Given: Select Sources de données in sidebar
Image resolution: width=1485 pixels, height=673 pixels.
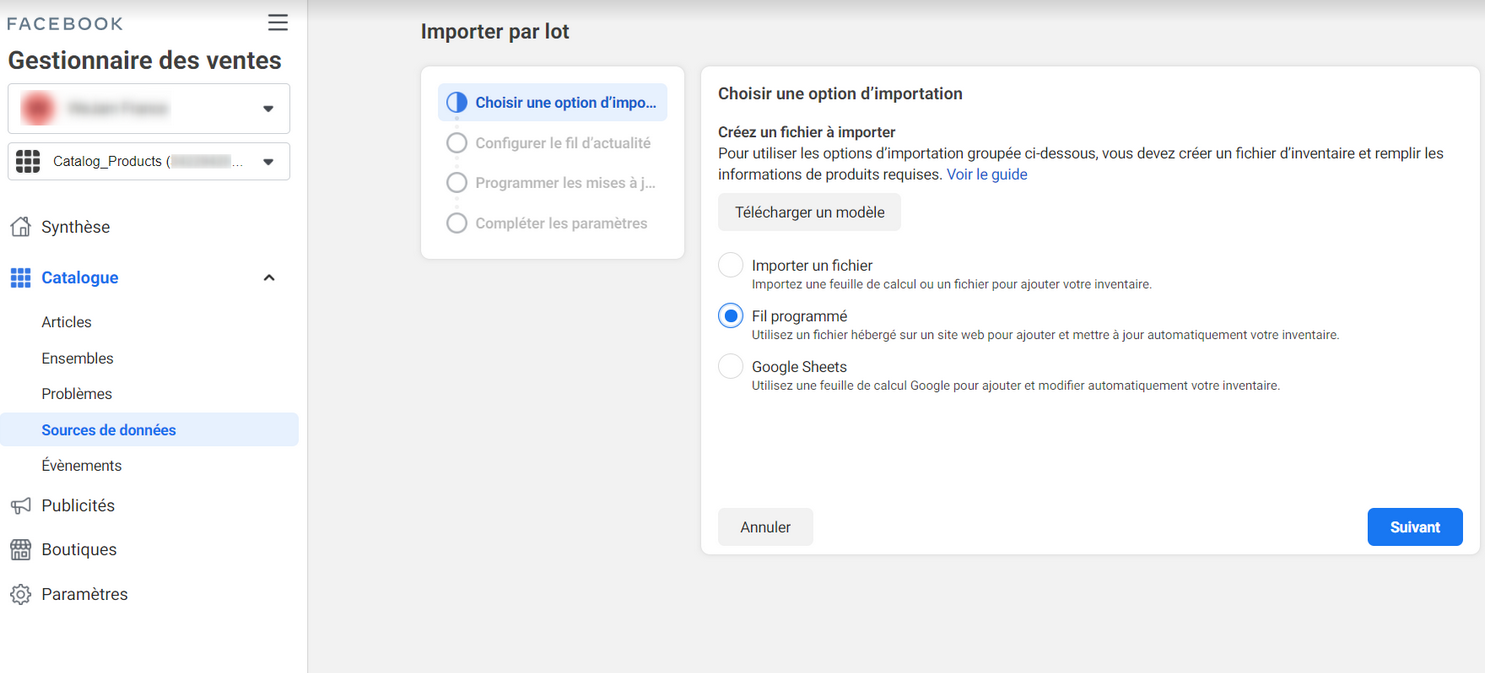Looking at the screenshot, I should 150,430.
